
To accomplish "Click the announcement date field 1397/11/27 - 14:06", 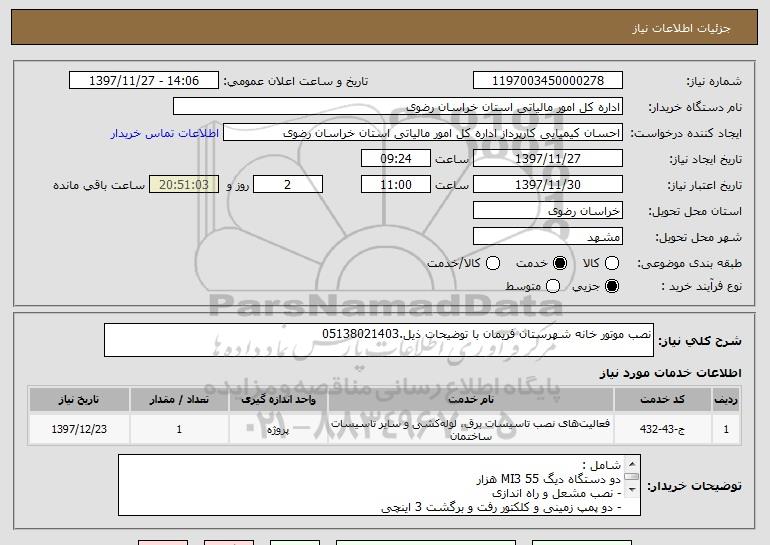I will pos(144,80).
